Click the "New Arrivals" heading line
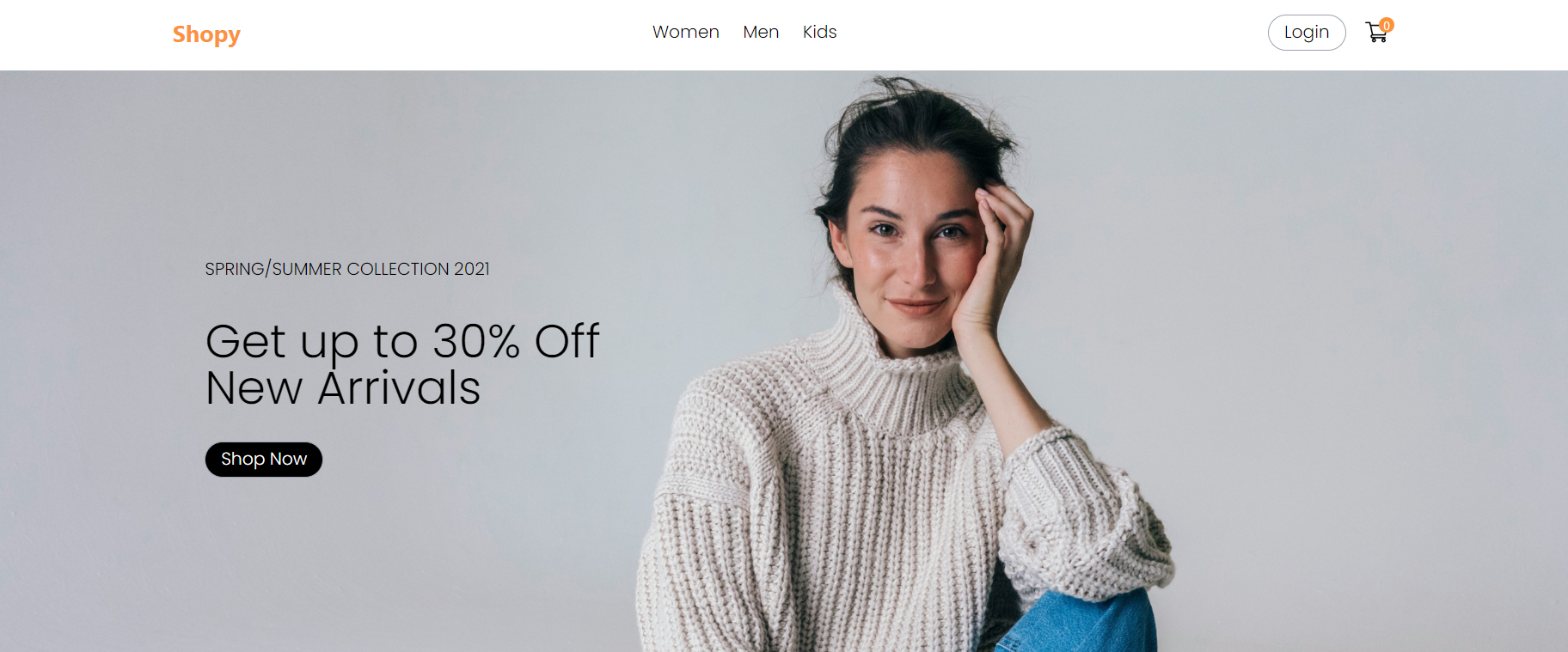The height and width of the screenshot is (652, 1568). pos(343,388)
